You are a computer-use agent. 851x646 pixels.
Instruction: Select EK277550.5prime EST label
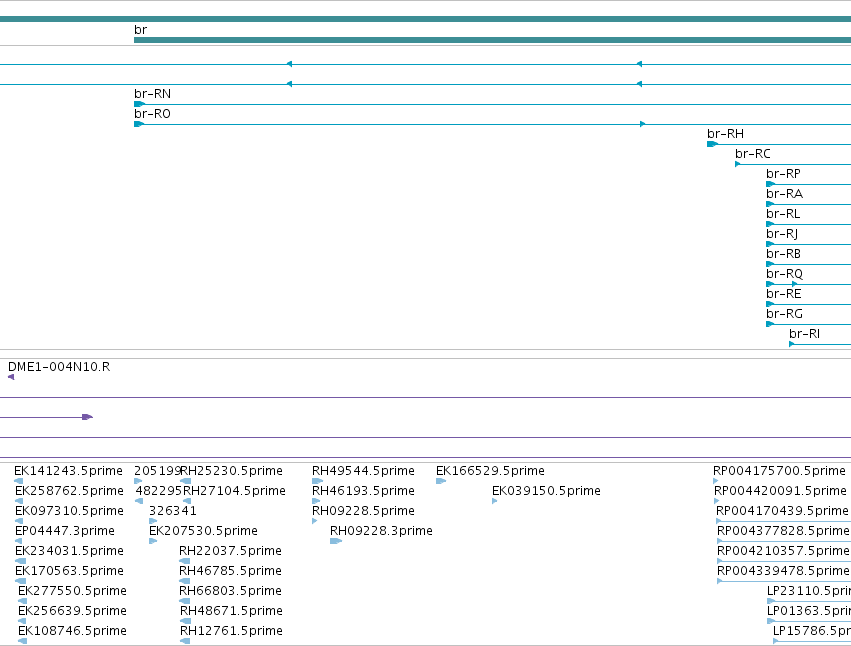coord(72,591)
